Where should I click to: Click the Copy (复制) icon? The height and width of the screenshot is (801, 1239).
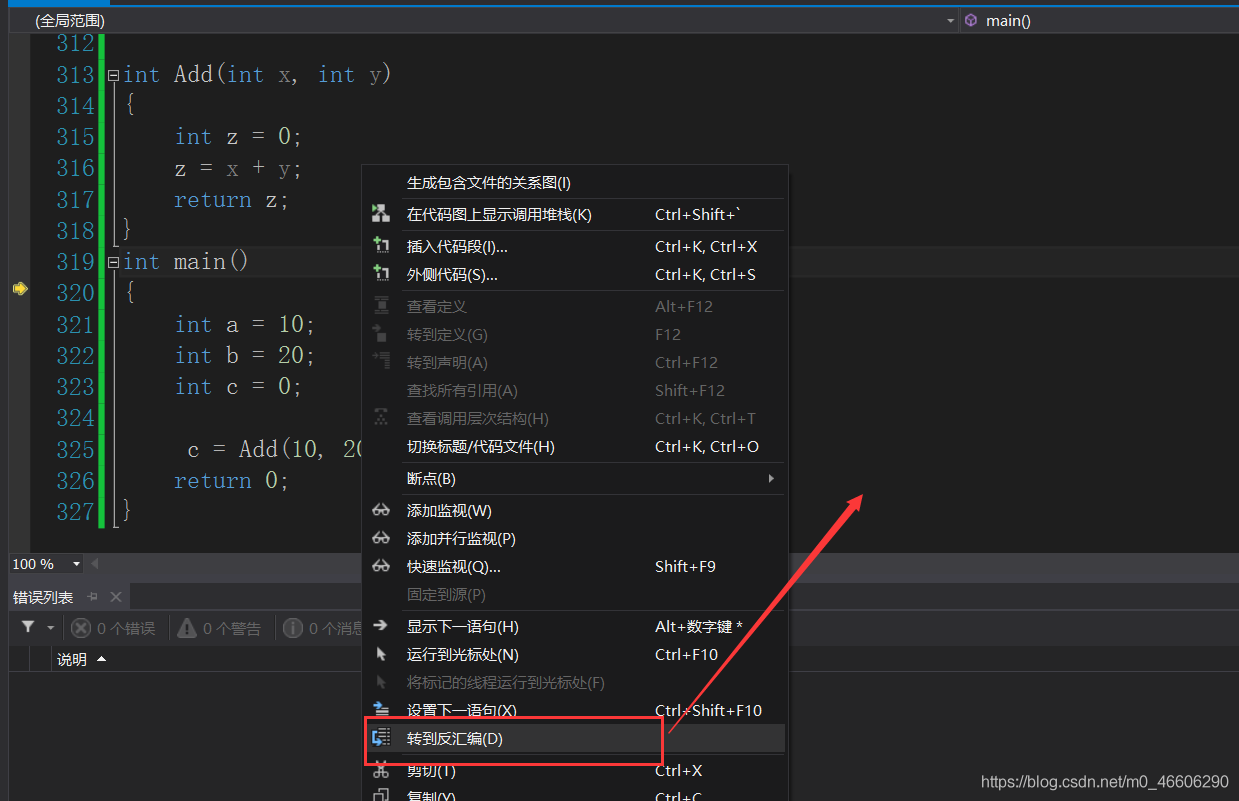381,796
